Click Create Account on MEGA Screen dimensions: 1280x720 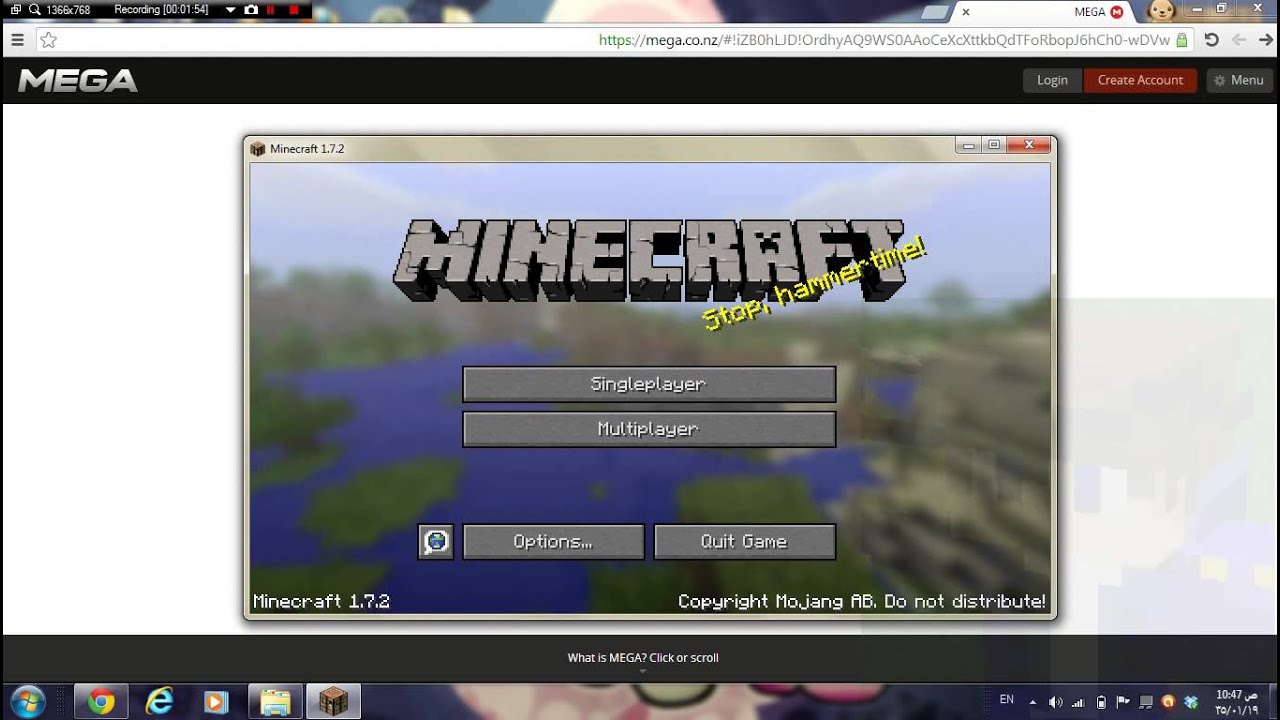click(x=1140, y=80)
